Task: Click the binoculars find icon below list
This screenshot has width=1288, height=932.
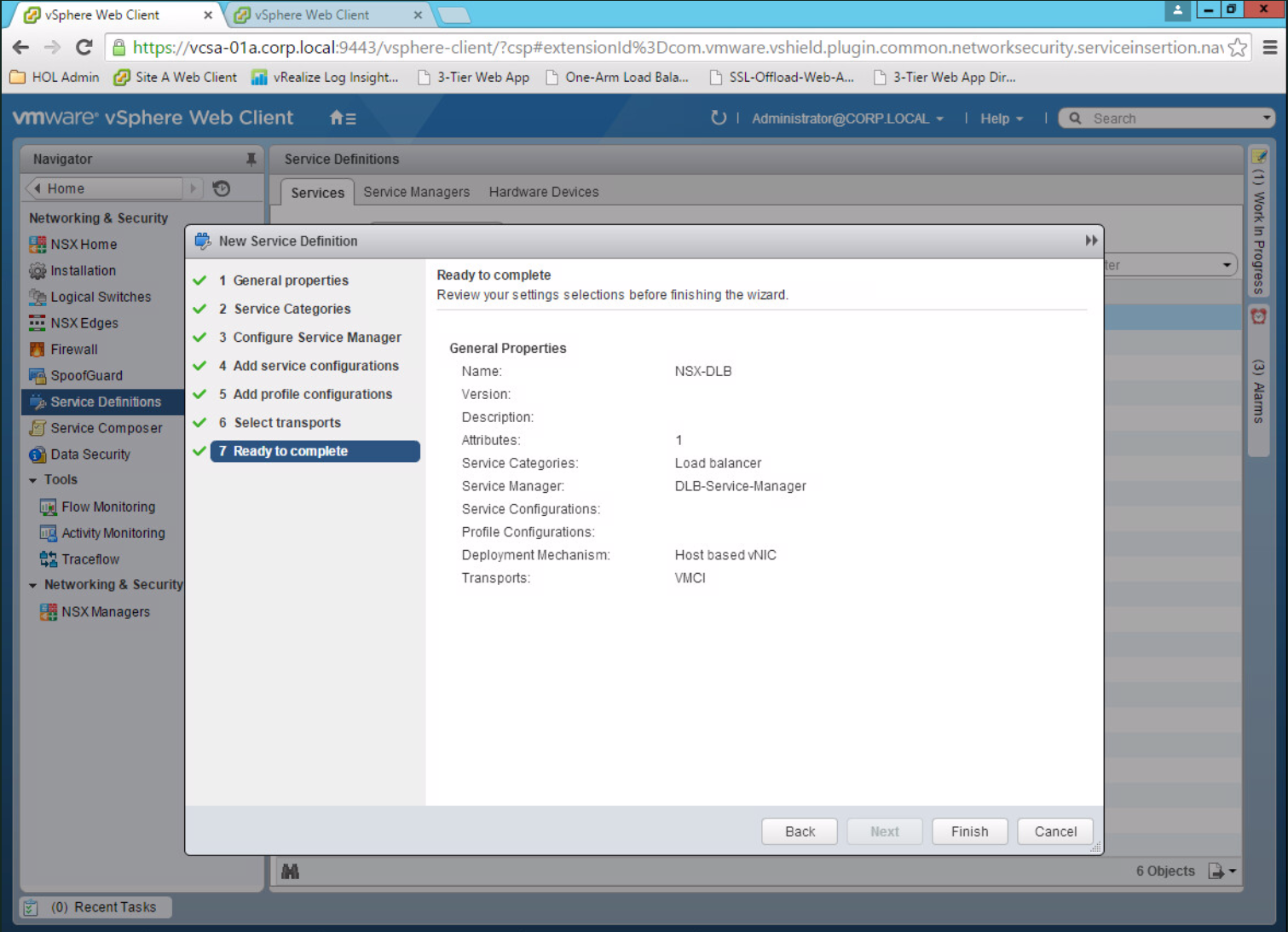Action: (x=290, y=871)
